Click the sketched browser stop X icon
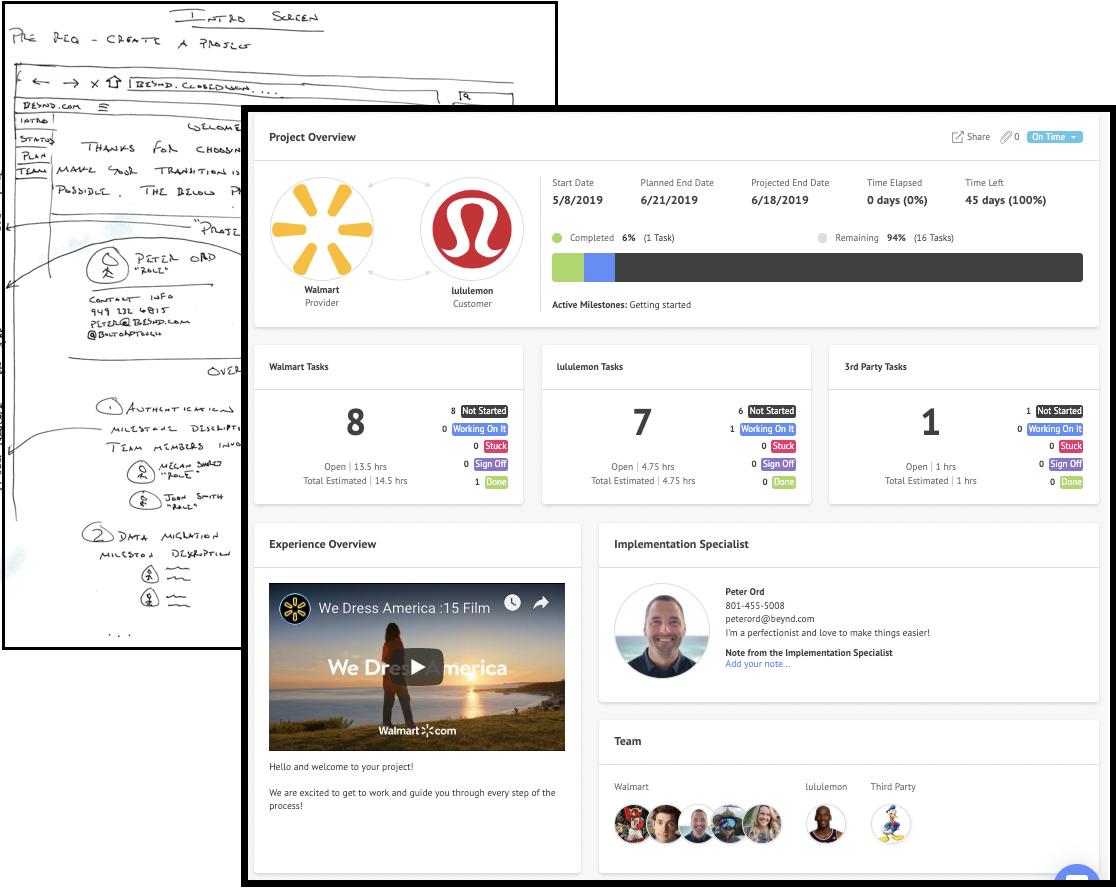The height and width of the screenshot is (890, 1116). click(95, 83)
